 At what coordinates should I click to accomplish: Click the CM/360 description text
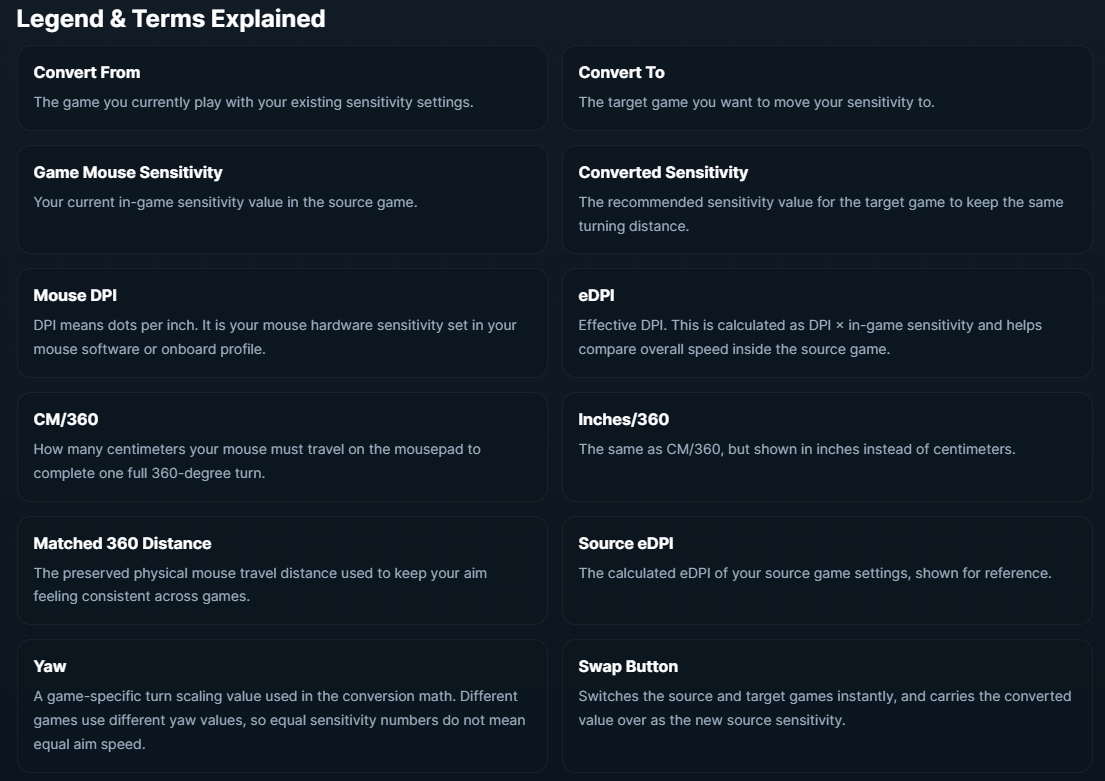[257, 461]
